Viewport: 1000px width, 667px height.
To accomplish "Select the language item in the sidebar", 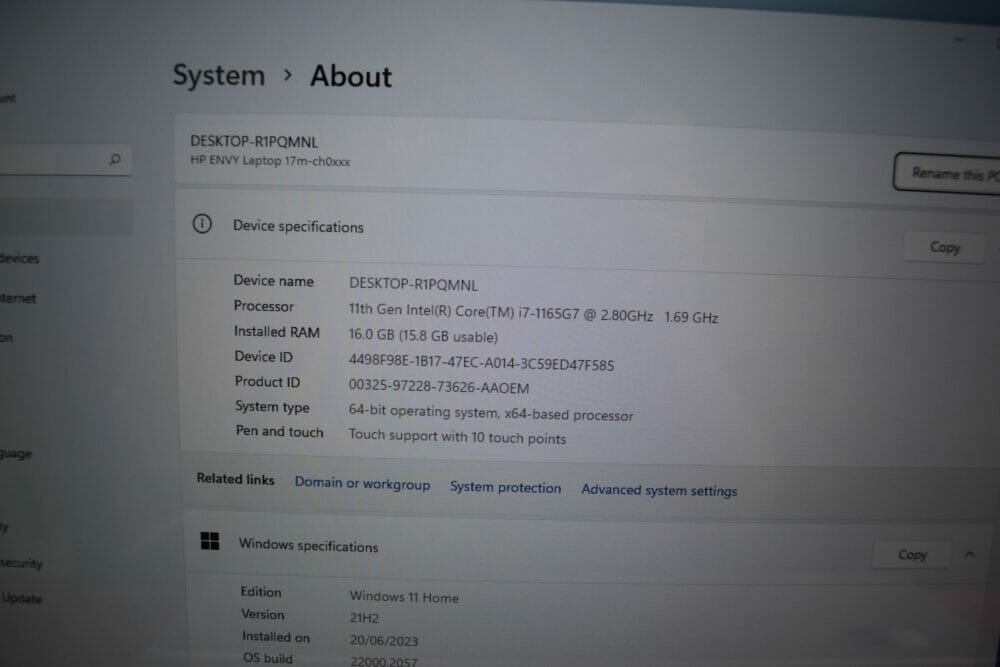I will click(15, 454).
